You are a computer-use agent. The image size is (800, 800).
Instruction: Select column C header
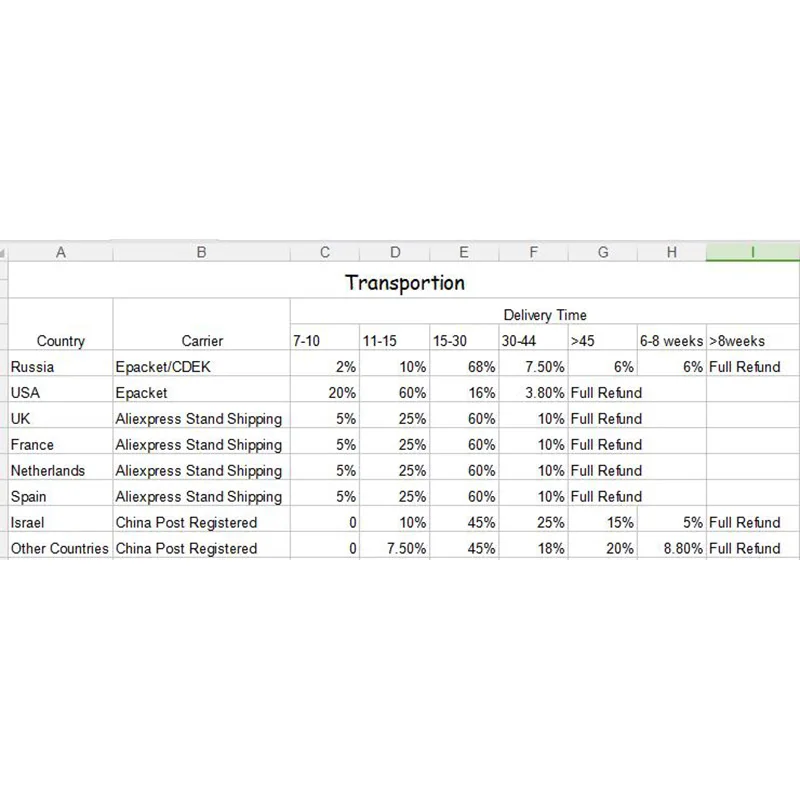[x=325, y=252]
